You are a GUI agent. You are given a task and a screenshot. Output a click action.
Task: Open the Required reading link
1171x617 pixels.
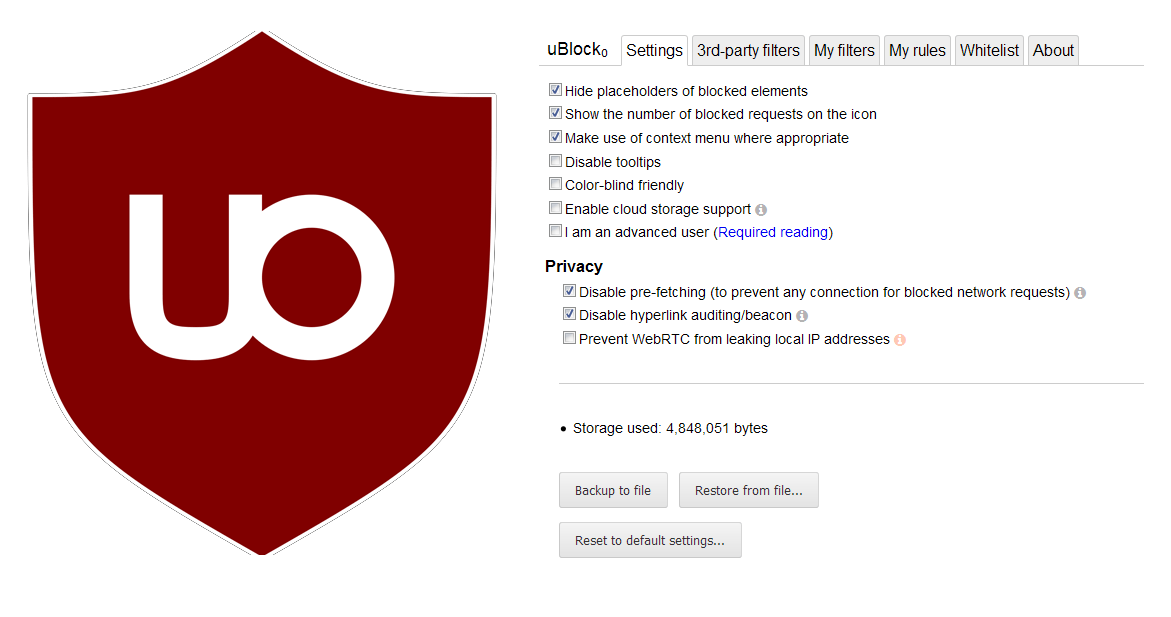tap(773, 231)
